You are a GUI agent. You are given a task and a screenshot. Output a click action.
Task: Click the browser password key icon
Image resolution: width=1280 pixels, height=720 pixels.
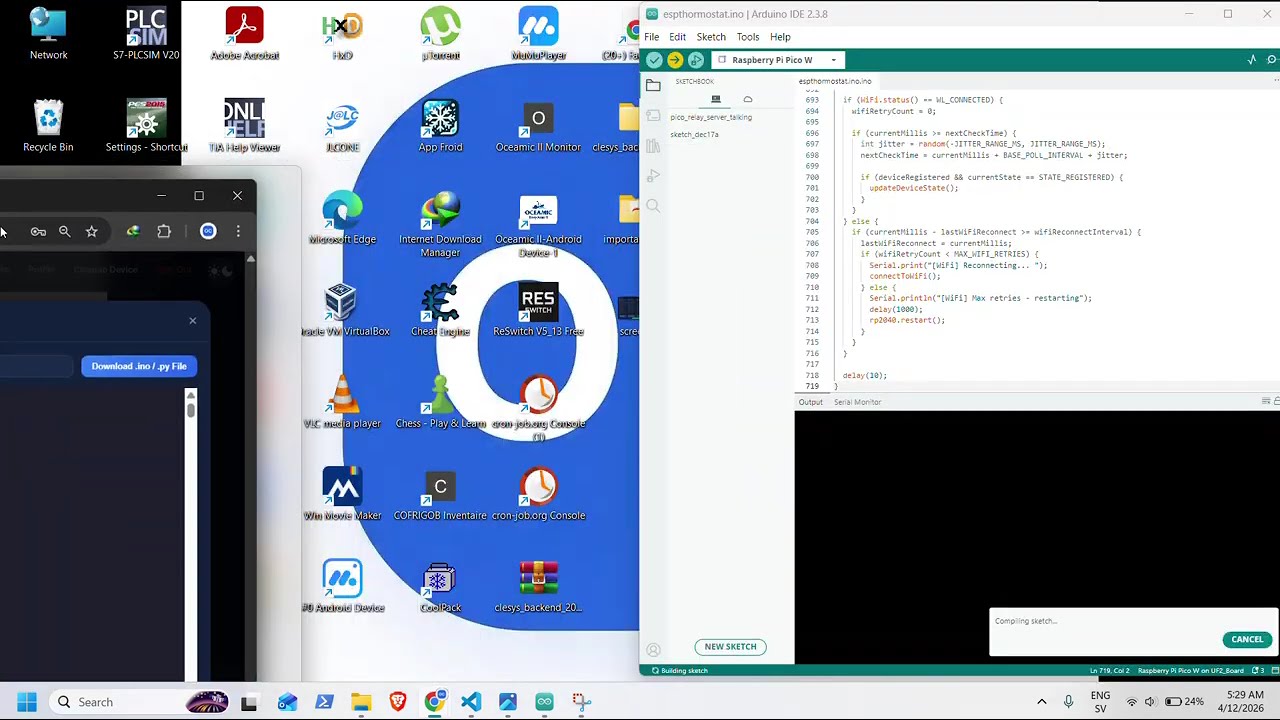tap(38, 232)
